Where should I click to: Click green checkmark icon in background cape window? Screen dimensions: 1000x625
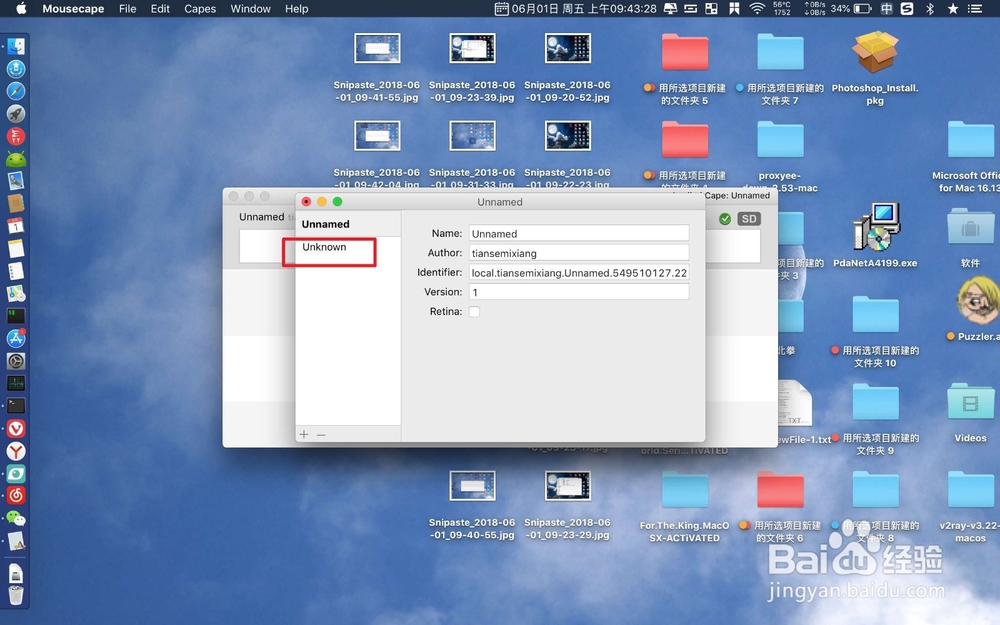[x=725, y=219]
